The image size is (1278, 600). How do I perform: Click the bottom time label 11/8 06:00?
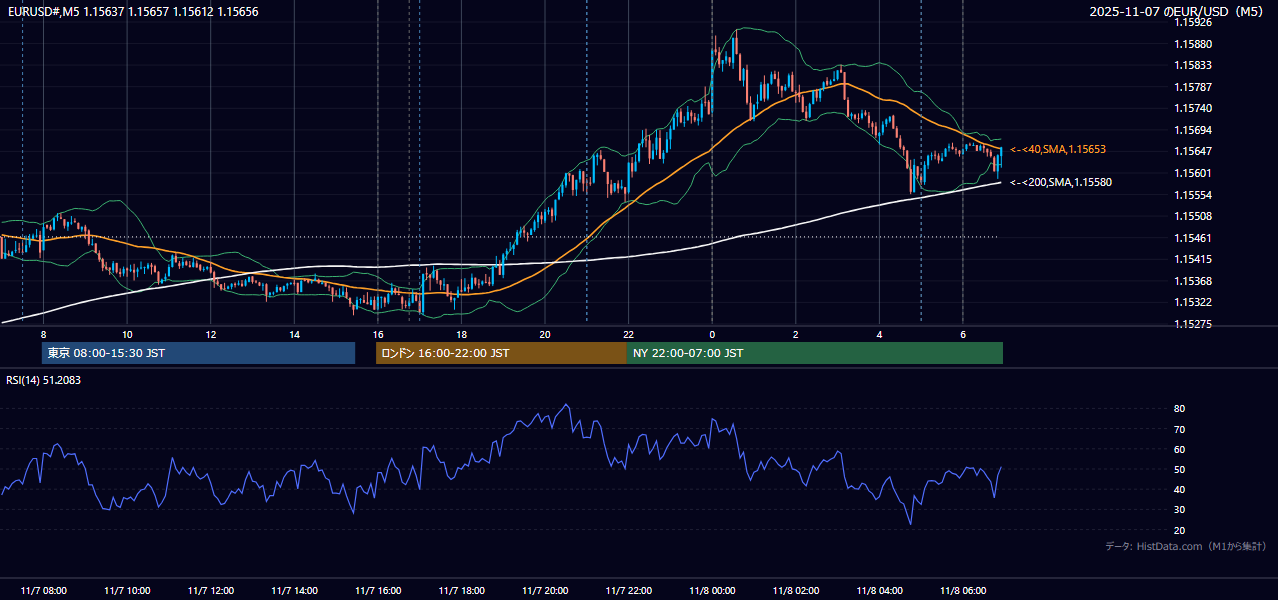962,591
